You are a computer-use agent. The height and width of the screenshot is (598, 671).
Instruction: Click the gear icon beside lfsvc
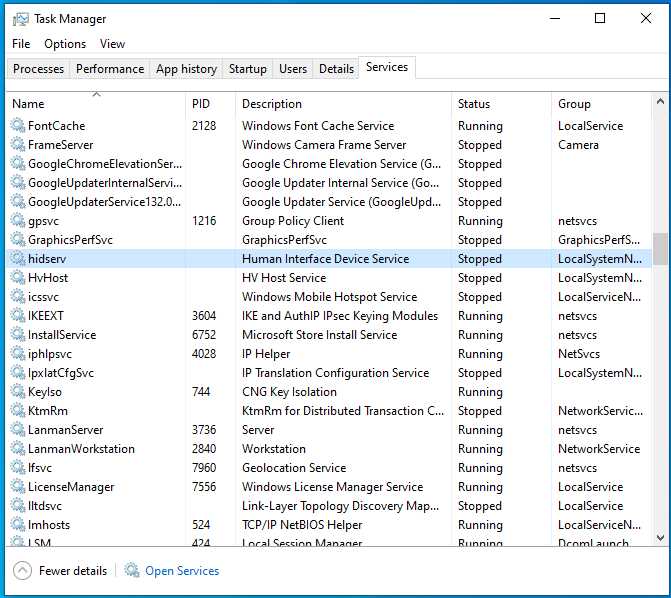click(x=18, y=467)
